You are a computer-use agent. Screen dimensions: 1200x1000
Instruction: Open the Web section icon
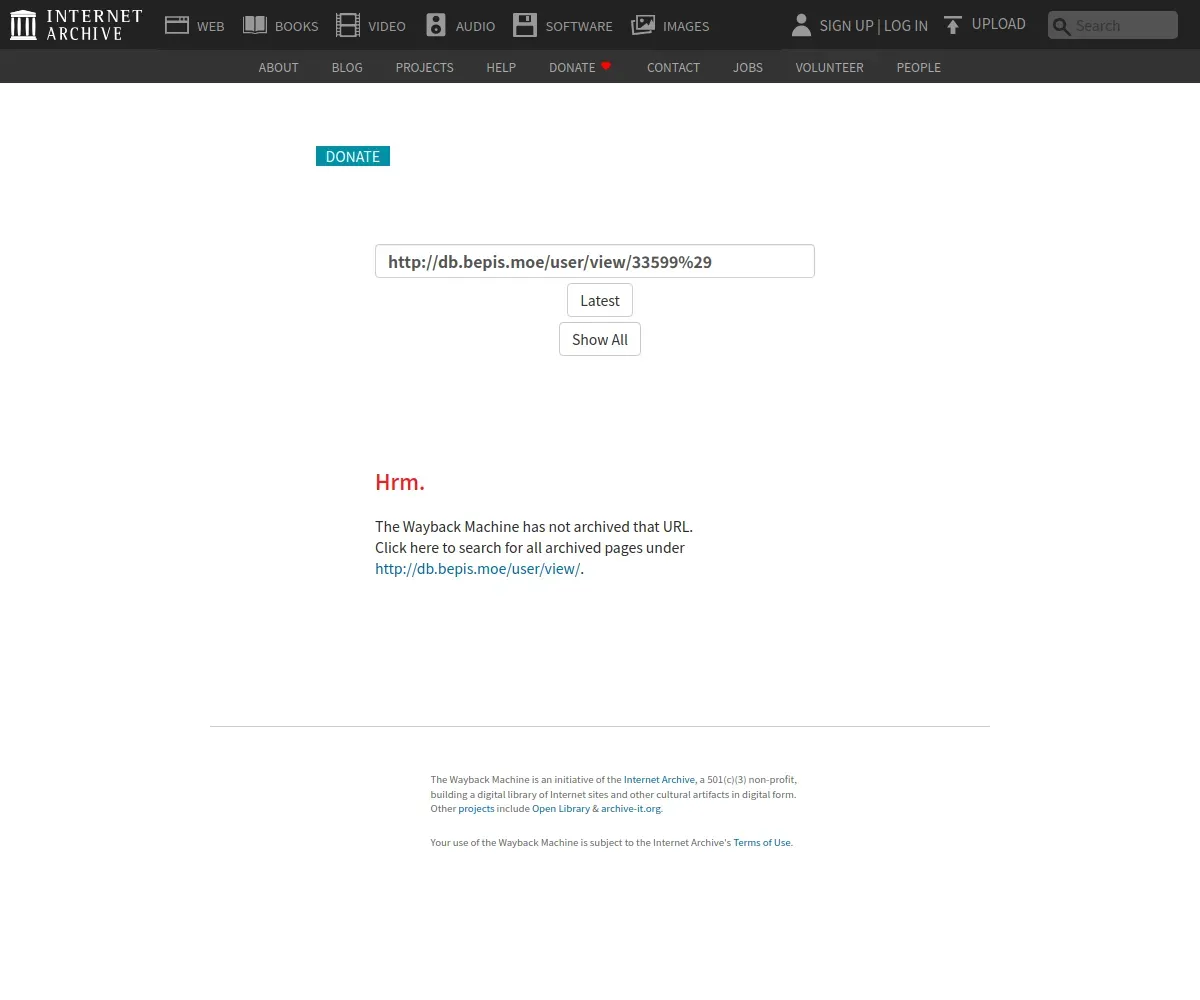[177, 25]
